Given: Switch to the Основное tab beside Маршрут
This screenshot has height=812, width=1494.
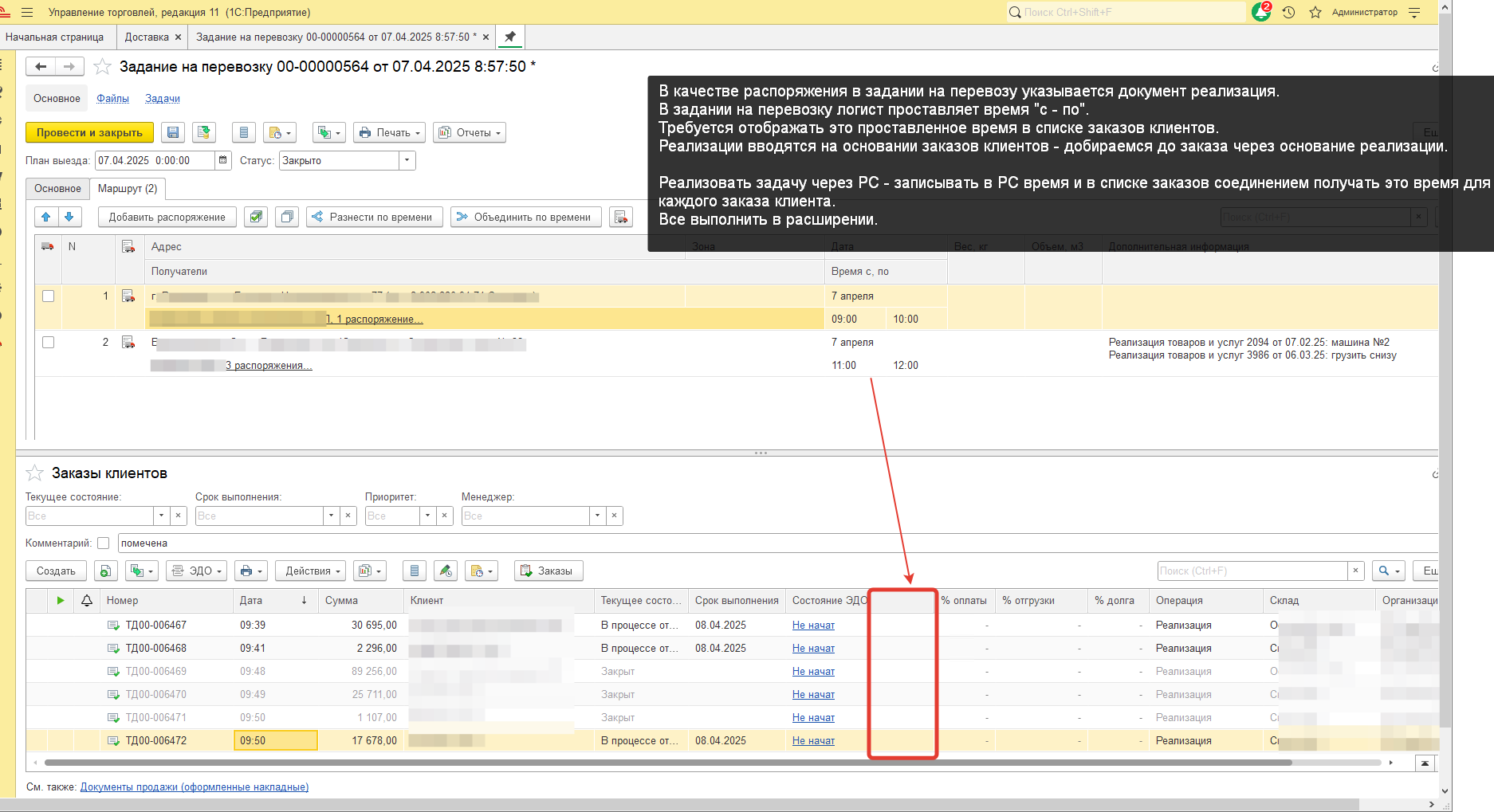Looking at the screenshot, I should click(x=57, y=189).
